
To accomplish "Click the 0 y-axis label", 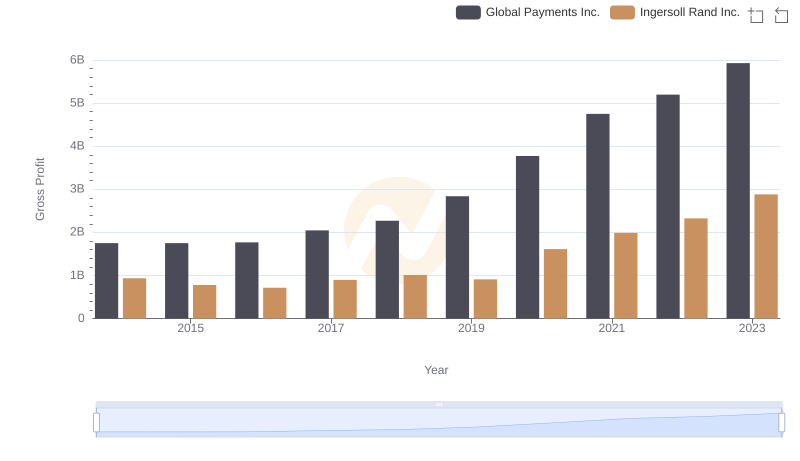I will click(x=81, y=318).
